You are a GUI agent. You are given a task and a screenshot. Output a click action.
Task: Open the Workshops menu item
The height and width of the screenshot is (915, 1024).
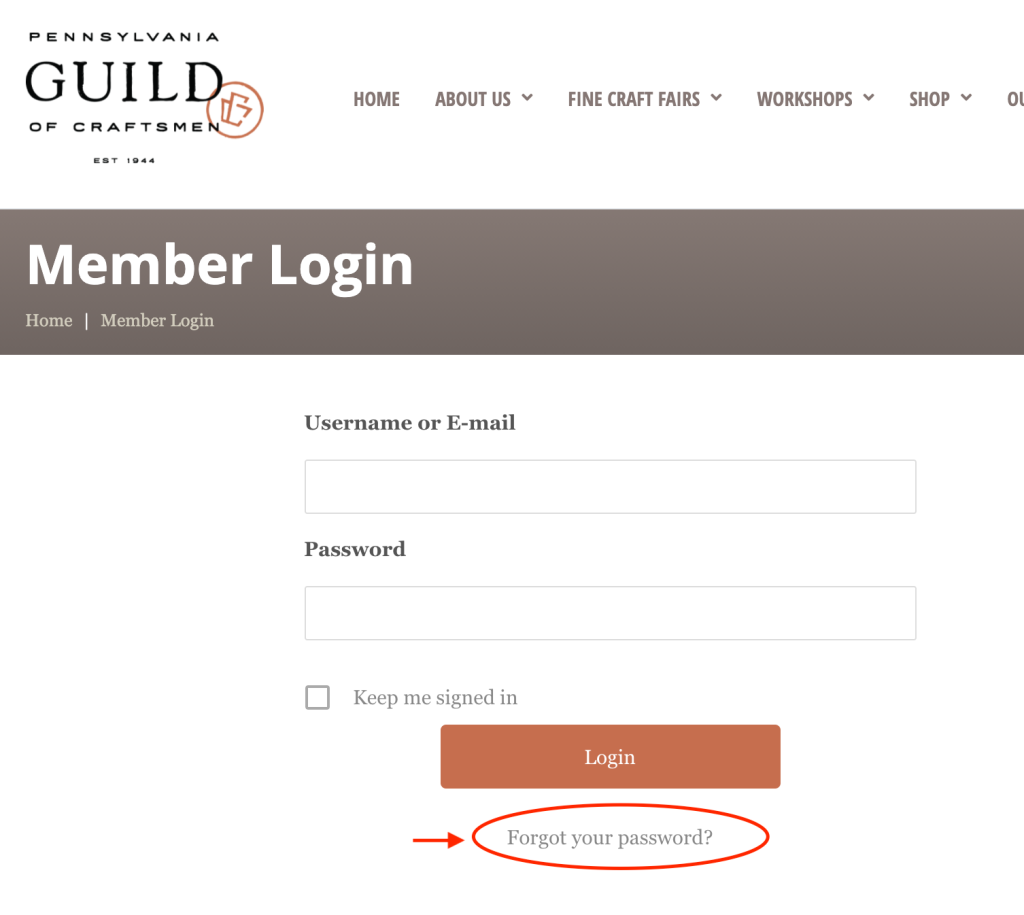[805, 99]
